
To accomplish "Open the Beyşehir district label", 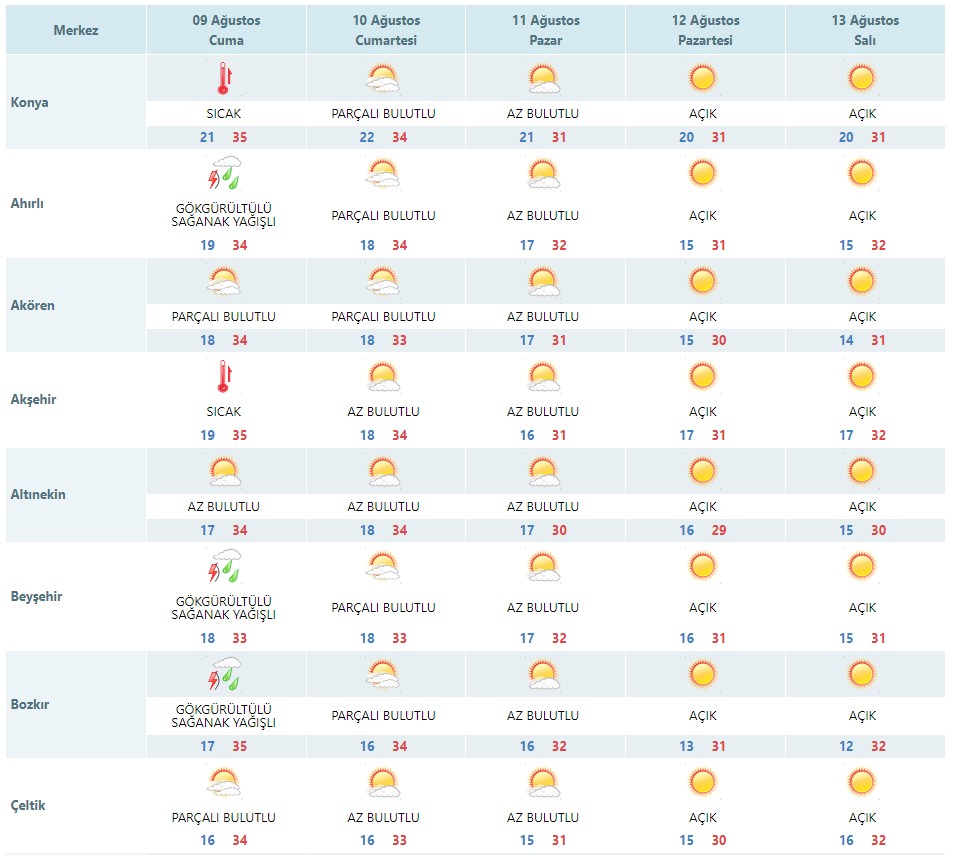I will click(36, 596).
